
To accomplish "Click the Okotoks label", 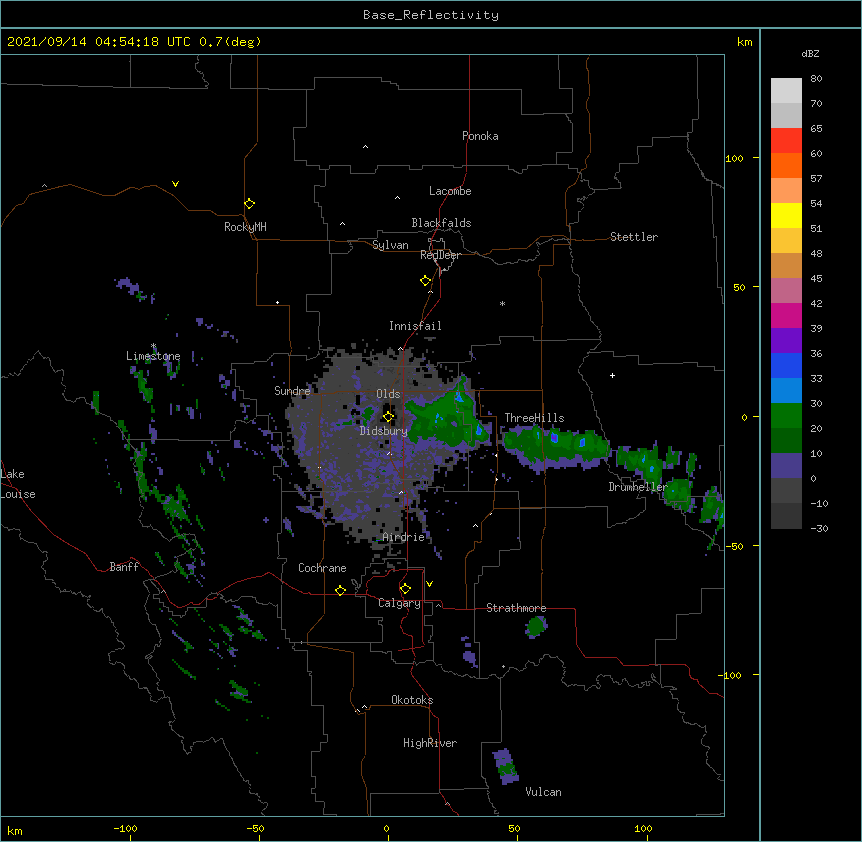I will pyautogui.click(x=412, y=700).
